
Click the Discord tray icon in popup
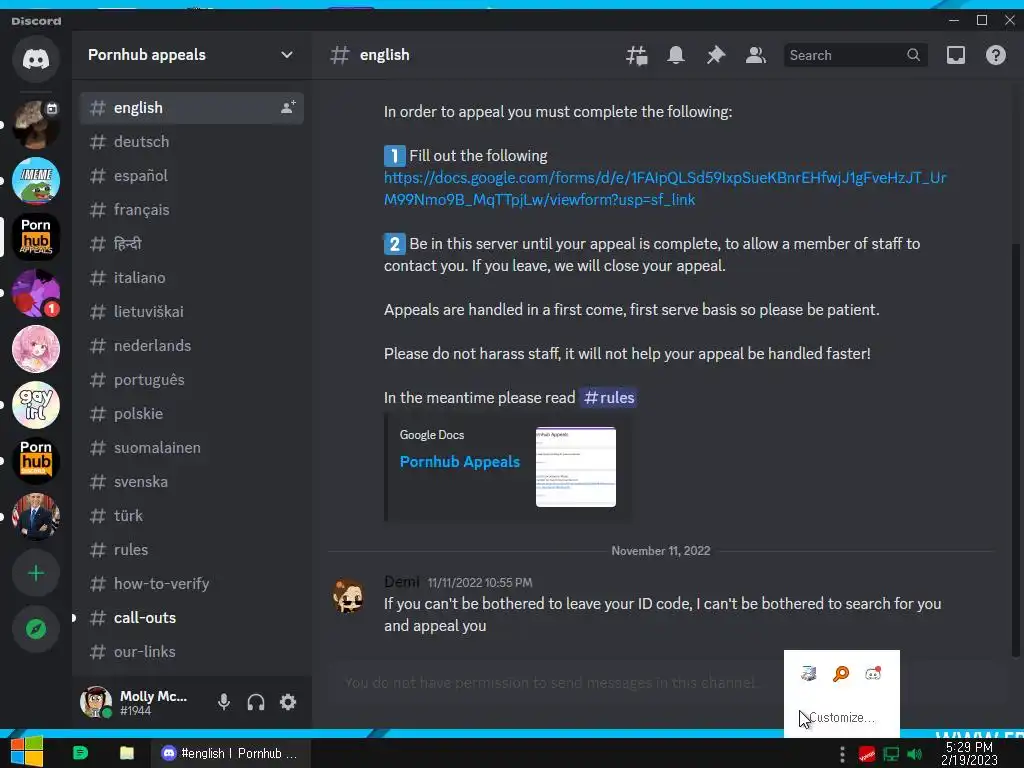coord(873,673)
